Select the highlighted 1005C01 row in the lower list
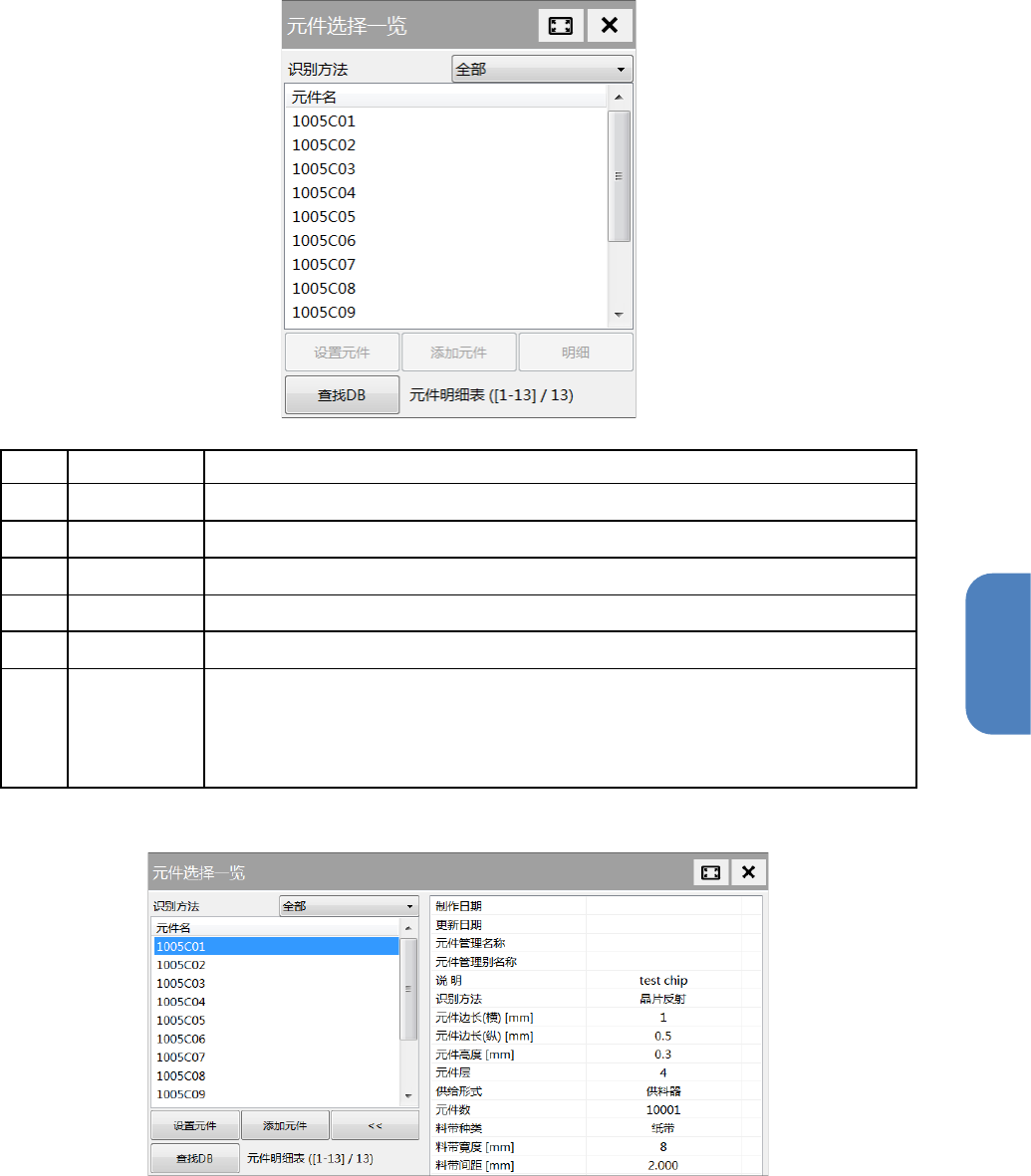Viewport: 1031px width, 1176px height. 276,947
